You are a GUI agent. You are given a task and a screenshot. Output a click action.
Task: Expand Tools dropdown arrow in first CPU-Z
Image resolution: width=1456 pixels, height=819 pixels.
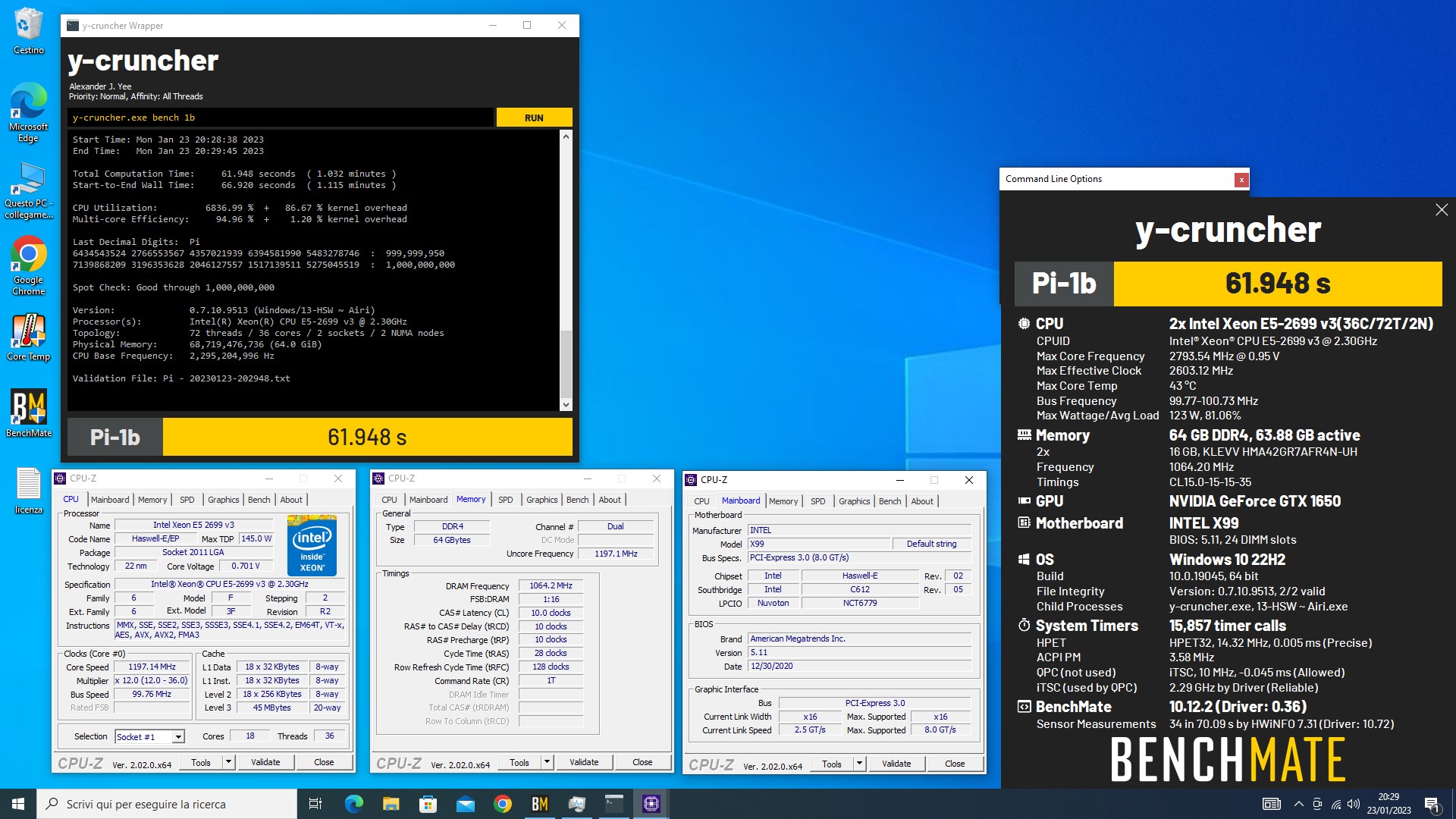click(x=228, y=762)
